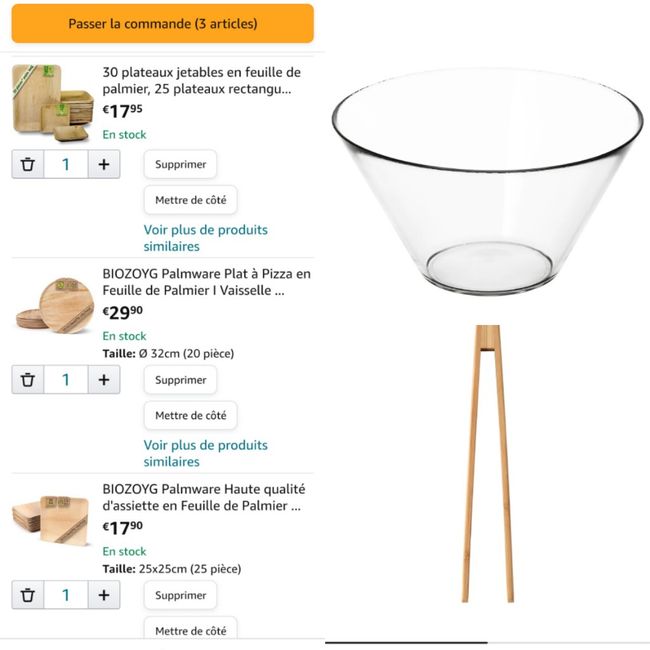Add one more BIOZOYG Haute qualité d'assiette

[x=104, y=595]
